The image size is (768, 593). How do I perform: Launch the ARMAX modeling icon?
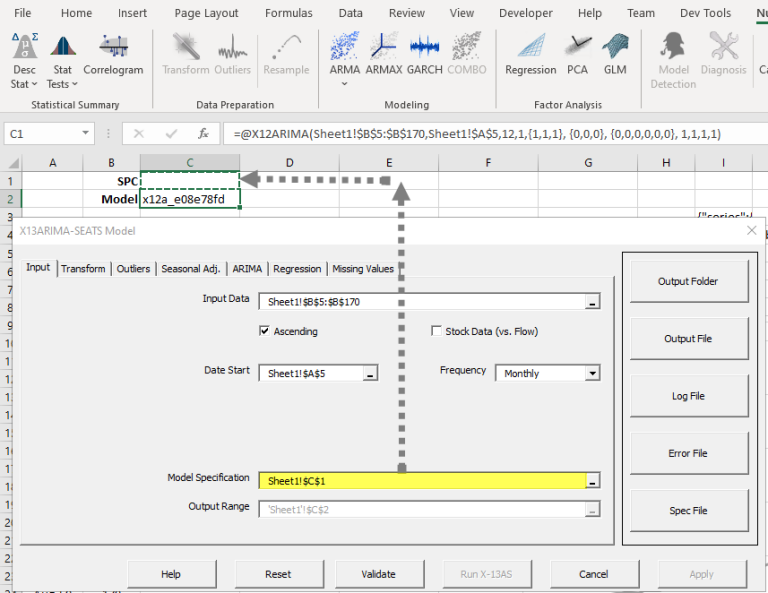click(x=384, y=54)
